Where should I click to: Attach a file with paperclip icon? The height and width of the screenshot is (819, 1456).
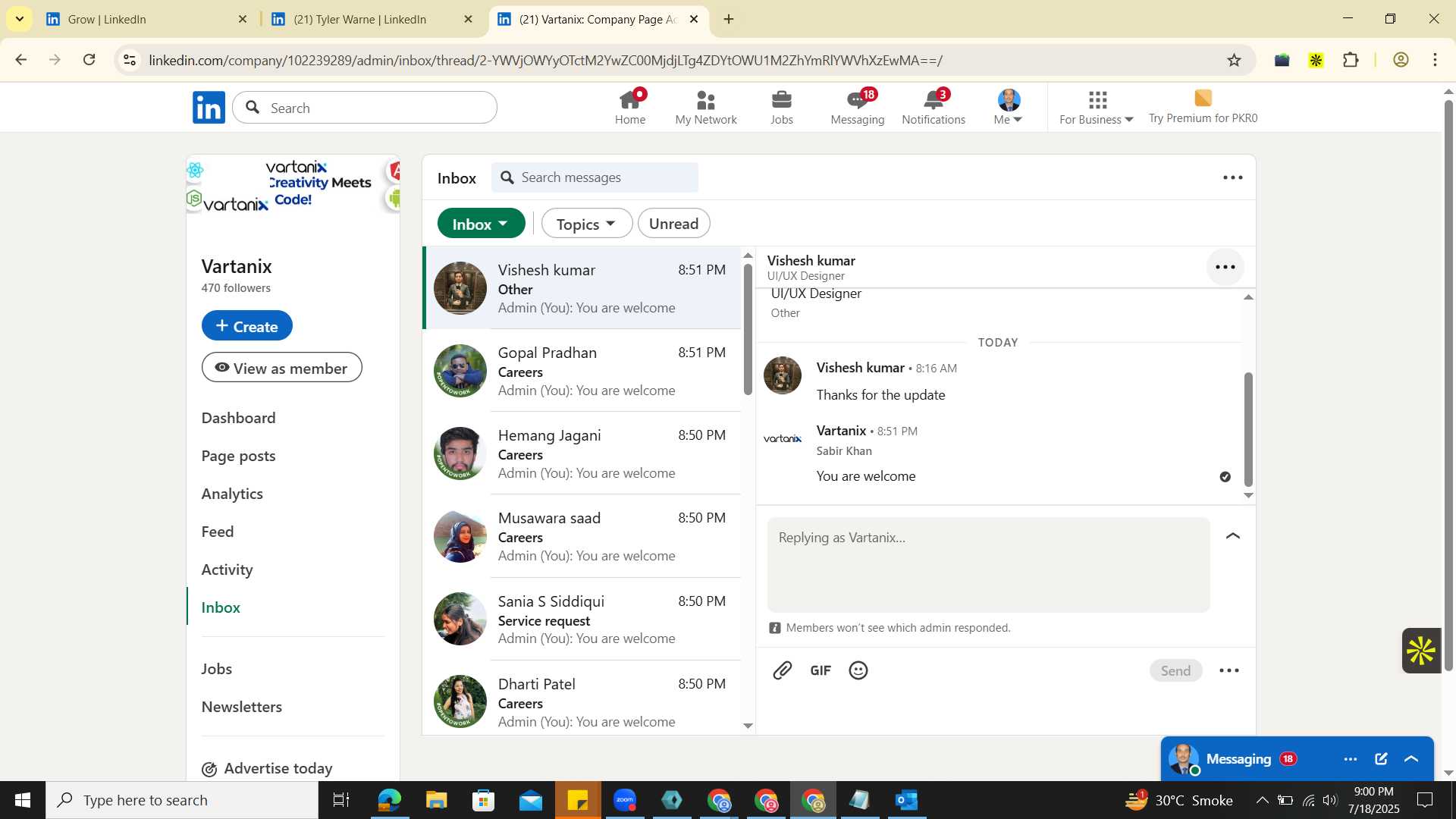782,670
